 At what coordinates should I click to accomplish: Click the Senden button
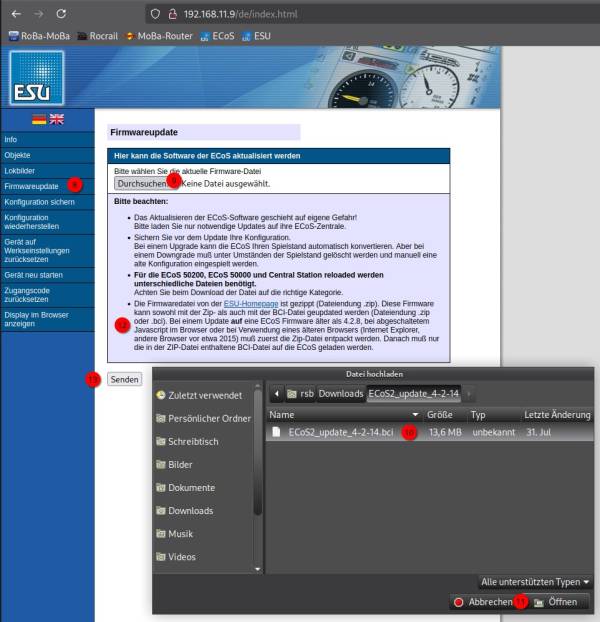click(125, 379)
